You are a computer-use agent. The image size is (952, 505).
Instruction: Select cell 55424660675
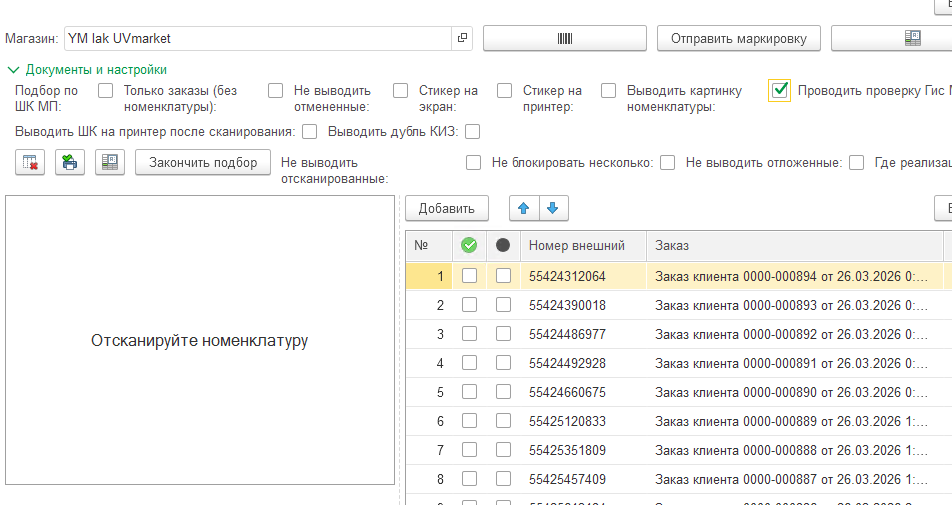click(583, 392)
